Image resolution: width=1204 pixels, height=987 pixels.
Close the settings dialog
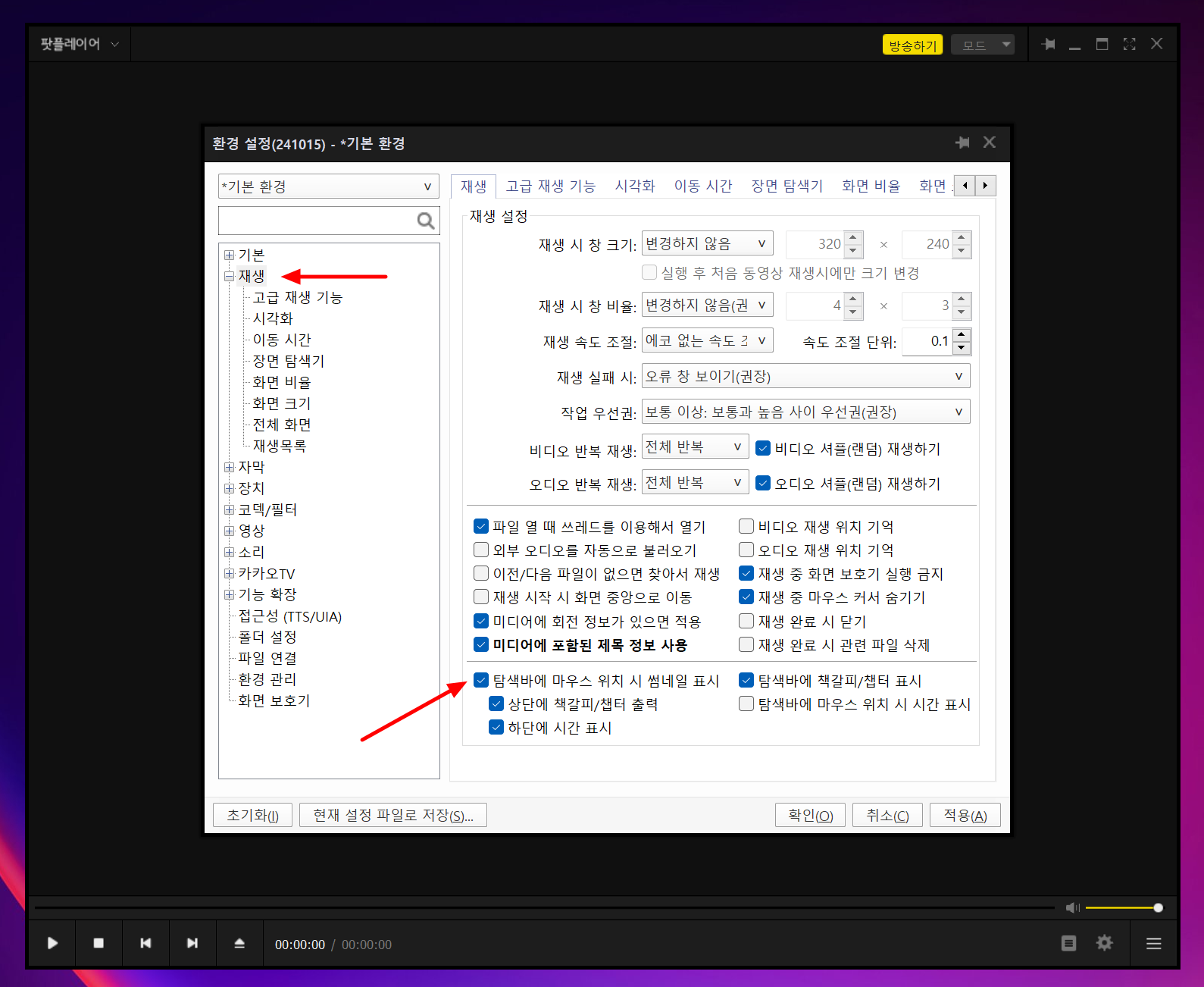coord(990,143)
